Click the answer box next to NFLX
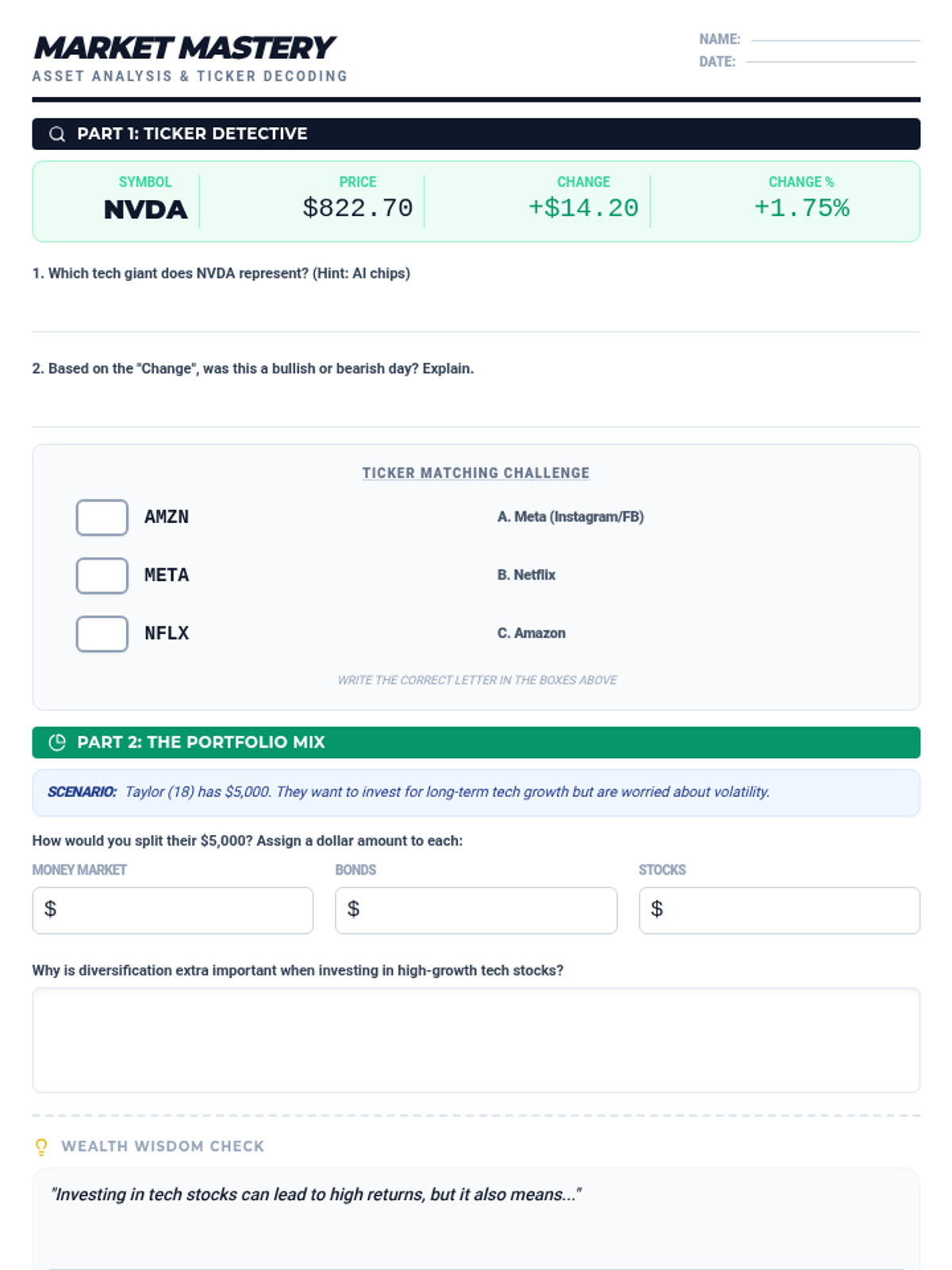Image resolution: width=952 pixels, height=1270 pixels. 102,633
